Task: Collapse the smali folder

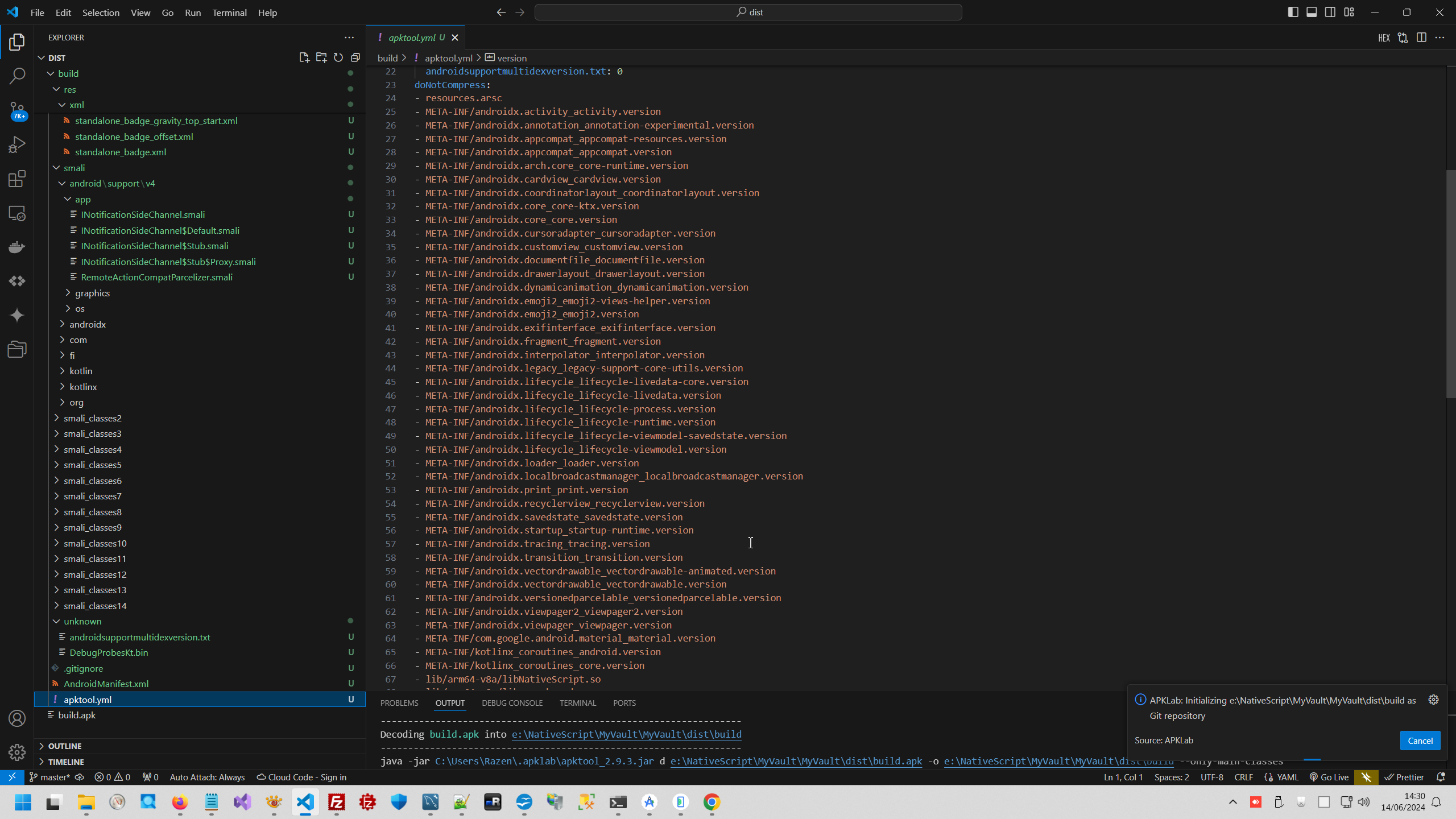Action: point(76,167)
